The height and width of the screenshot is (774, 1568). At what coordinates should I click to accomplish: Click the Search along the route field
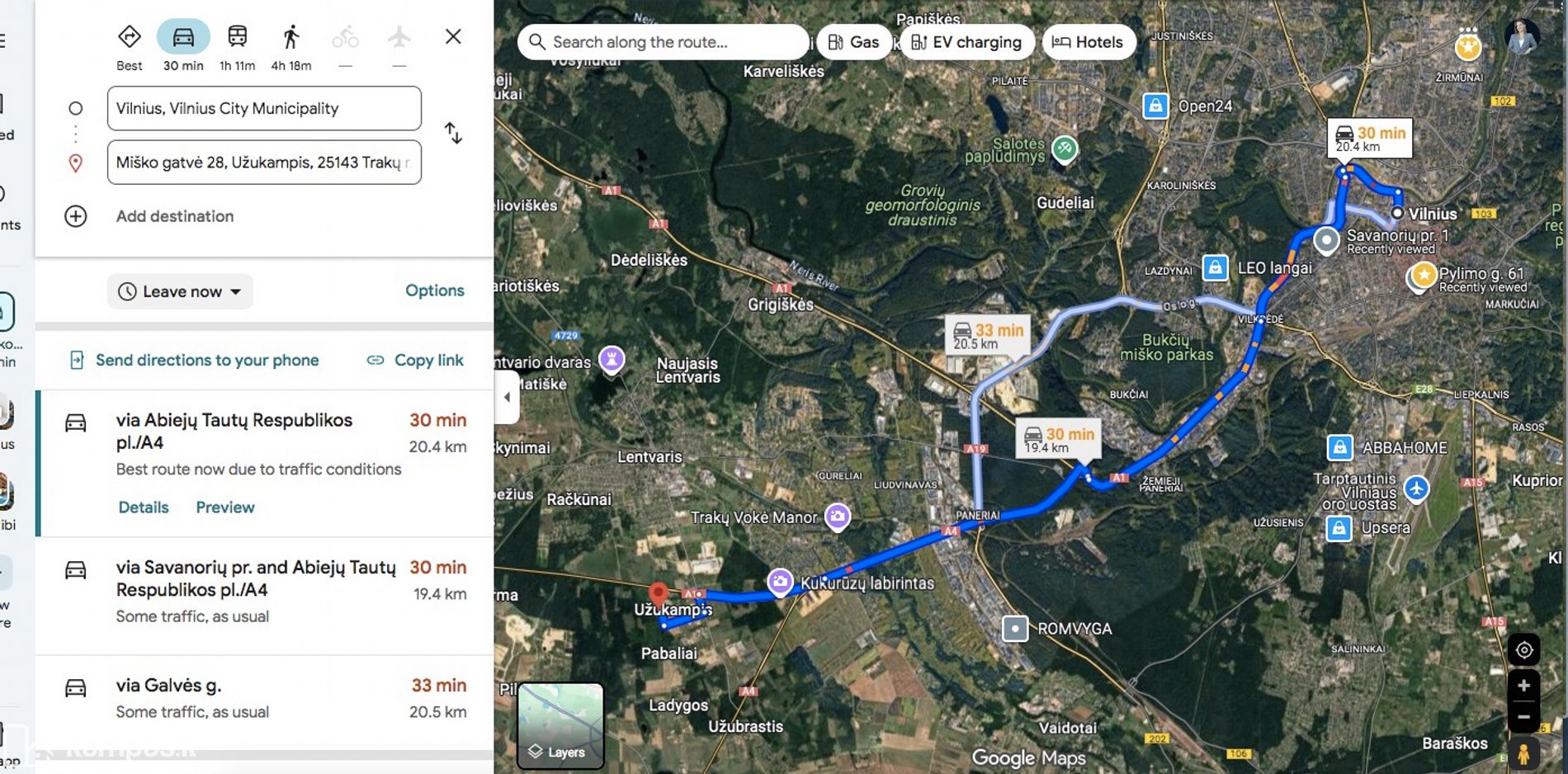[x=663, y=42]
